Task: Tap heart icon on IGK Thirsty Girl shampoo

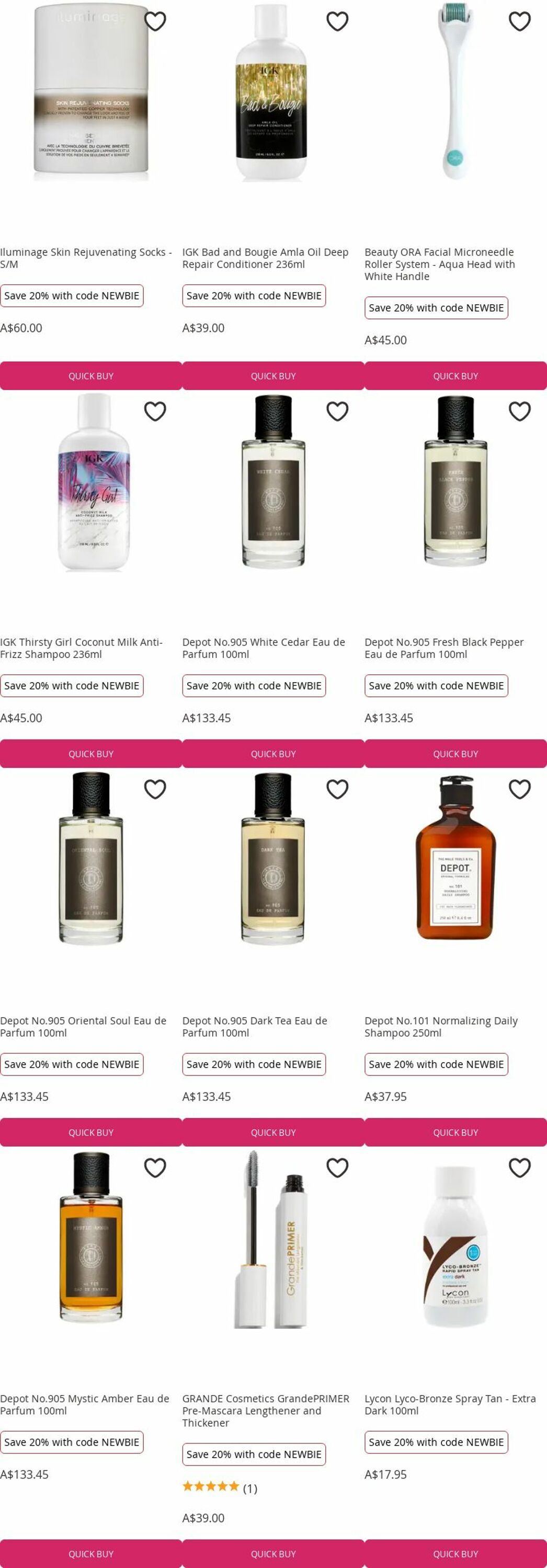Action: click(155, 411)
